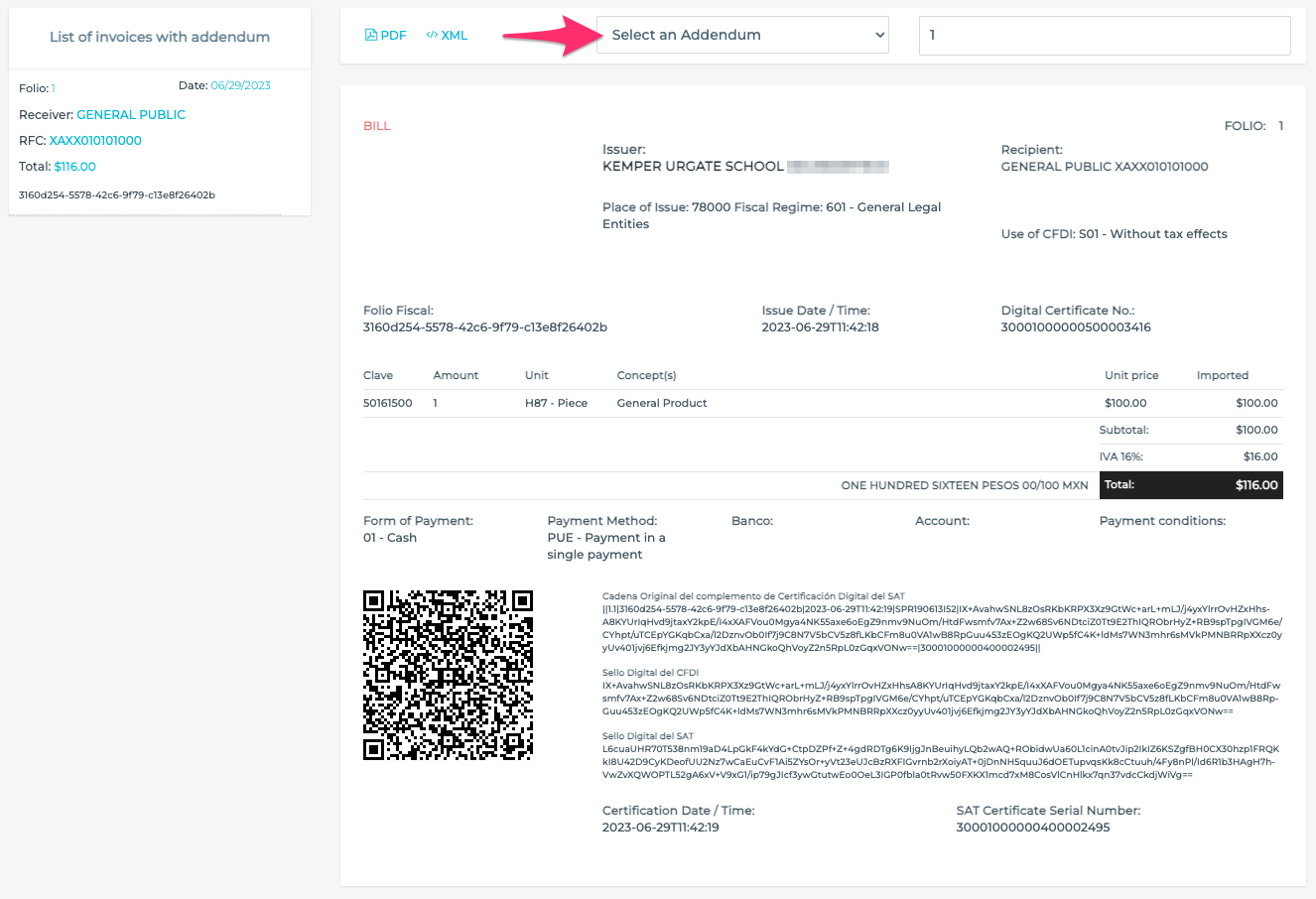Image resolution: width=1316 pixels, height=899 pixels.
Task: Click the Imported column header
Action: [1223, 375]
